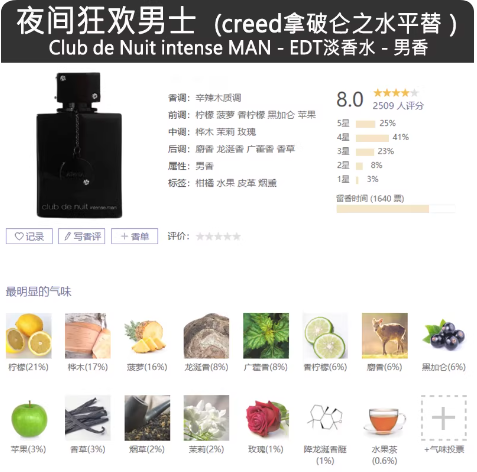Select the green apple (苹果) icon

click(x=29, y=418)
